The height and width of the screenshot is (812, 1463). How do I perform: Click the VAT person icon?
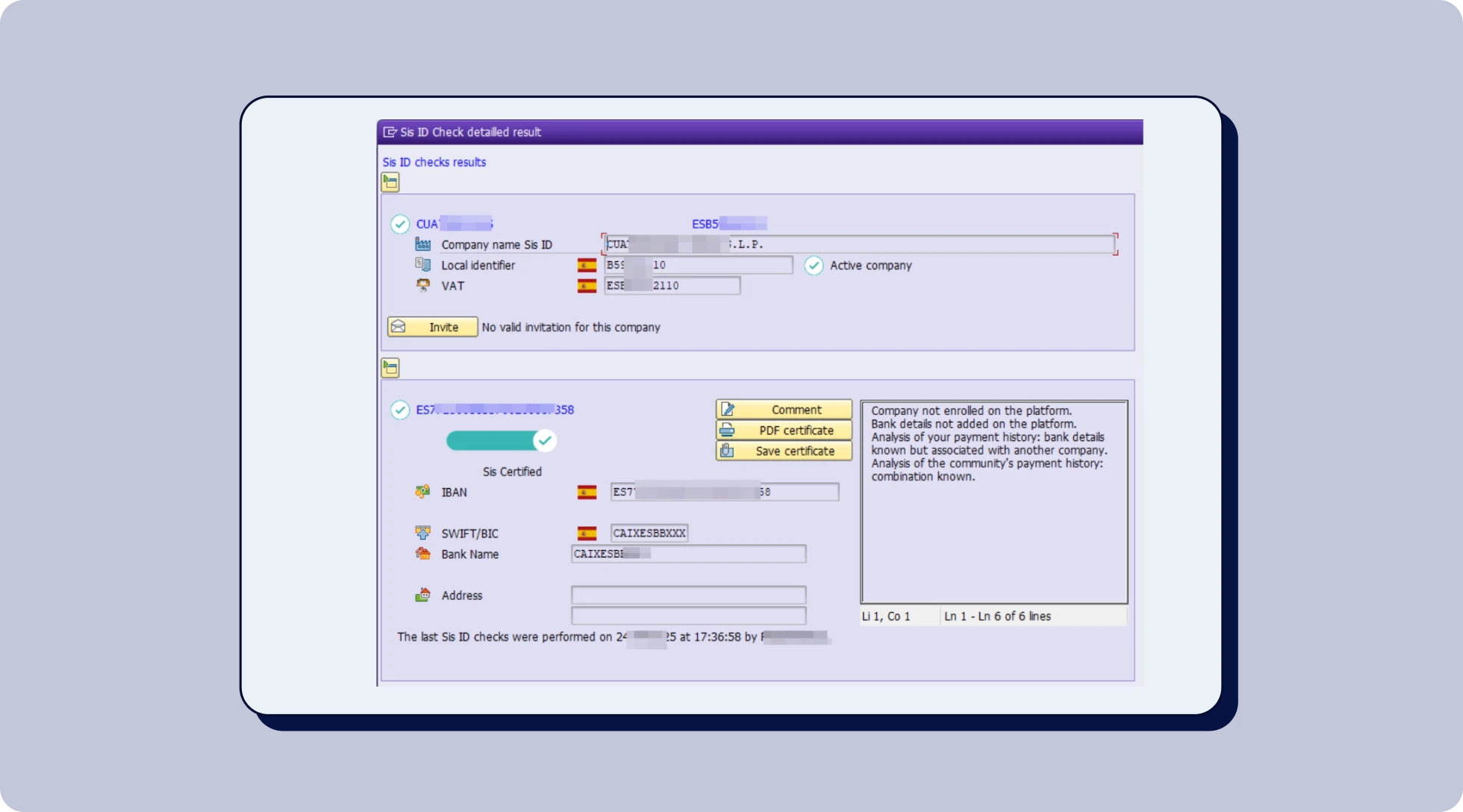422,285
